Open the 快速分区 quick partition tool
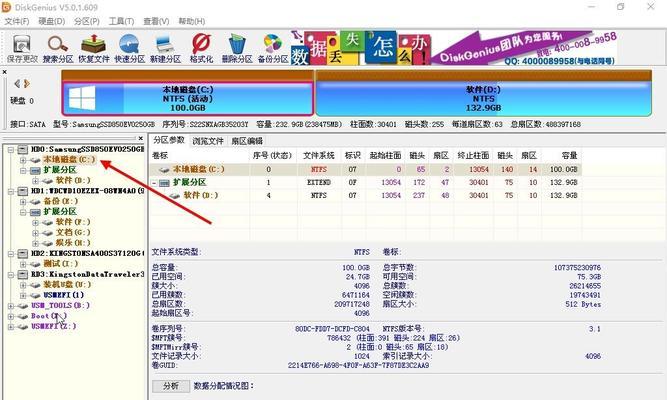667x400 pixels. pos(129,49)
